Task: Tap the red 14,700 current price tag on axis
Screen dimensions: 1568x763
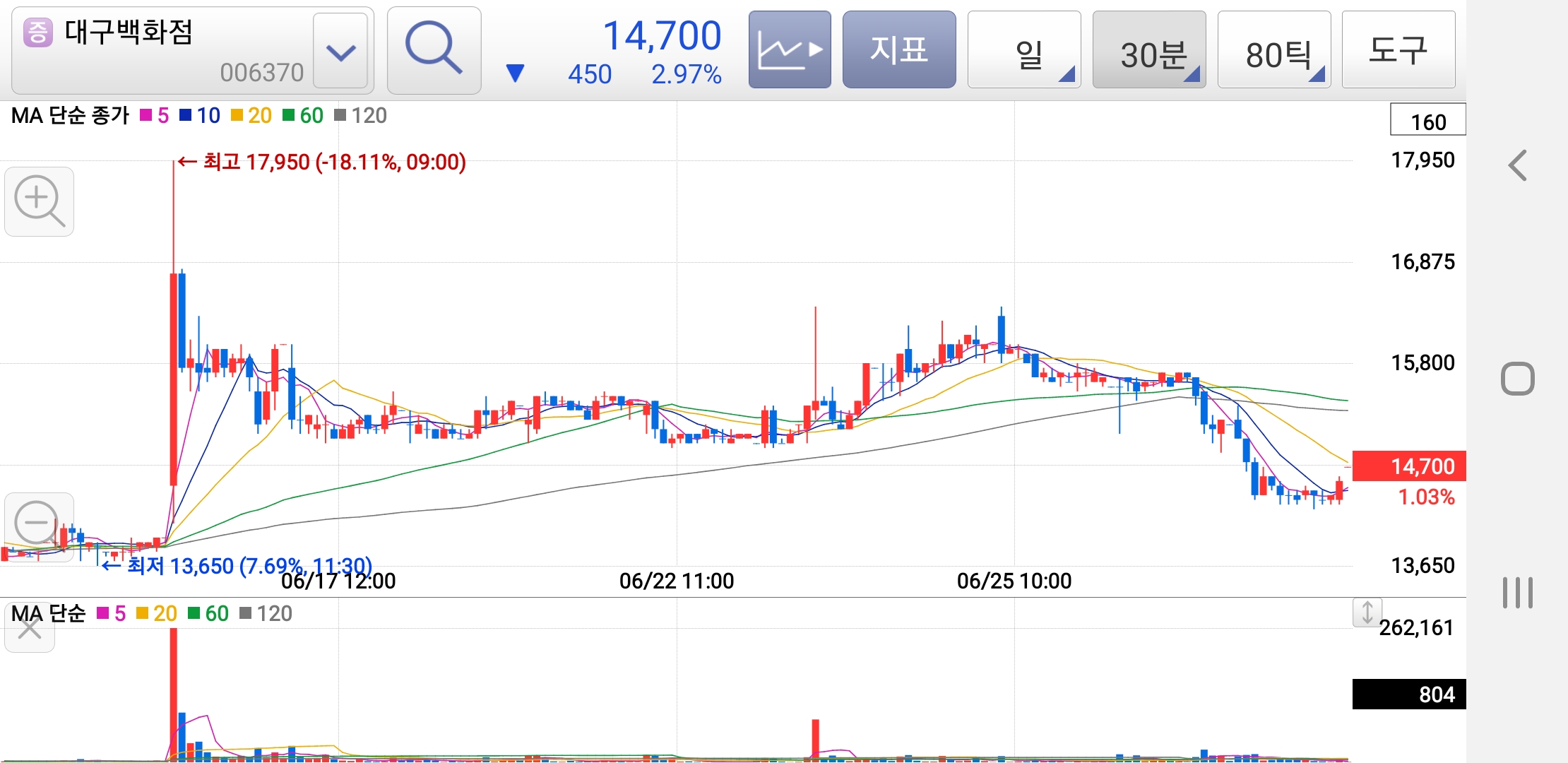Action: coord(1409,466)
